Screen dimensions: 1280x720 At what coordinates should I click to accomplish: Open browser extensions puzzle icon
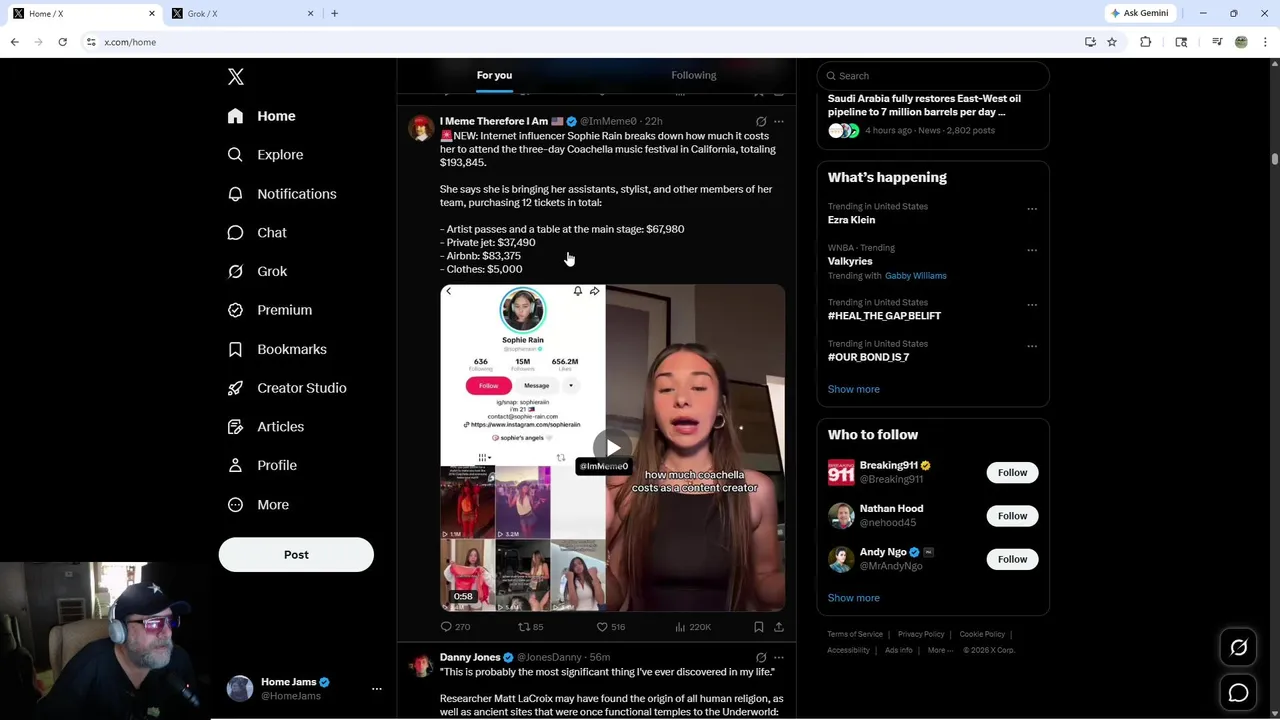pos(1146,42)
